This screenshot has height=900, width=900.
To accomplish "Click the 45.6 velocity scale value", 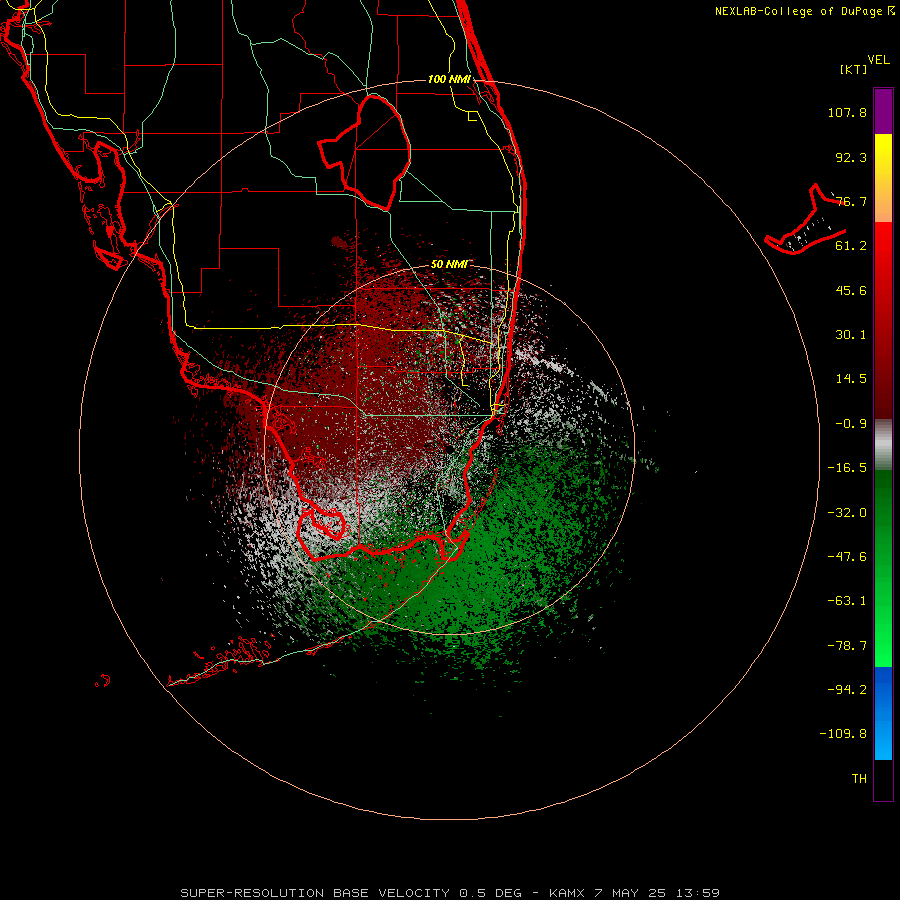I will 851,290.
